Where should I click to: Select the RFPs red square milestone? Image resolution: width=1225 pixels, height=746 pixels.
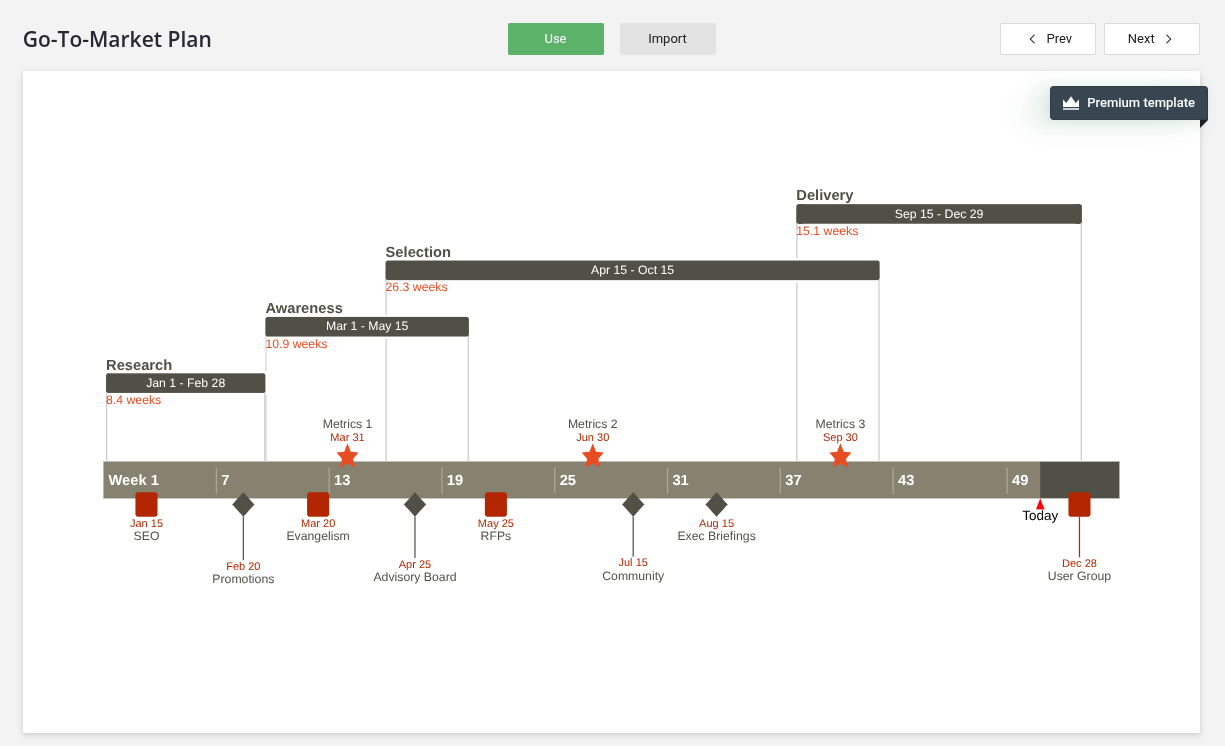495,504
